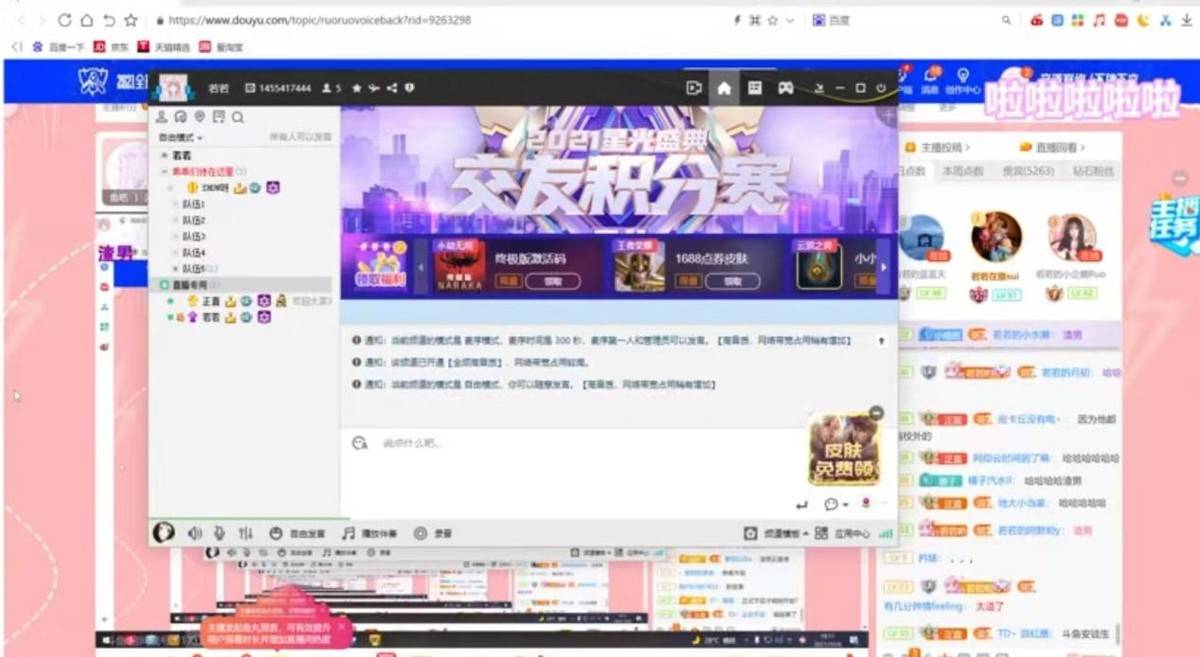The image size is (1200, 657).
Task: Click the channel avatar in YY header
Action: click(x=174, y=88)
